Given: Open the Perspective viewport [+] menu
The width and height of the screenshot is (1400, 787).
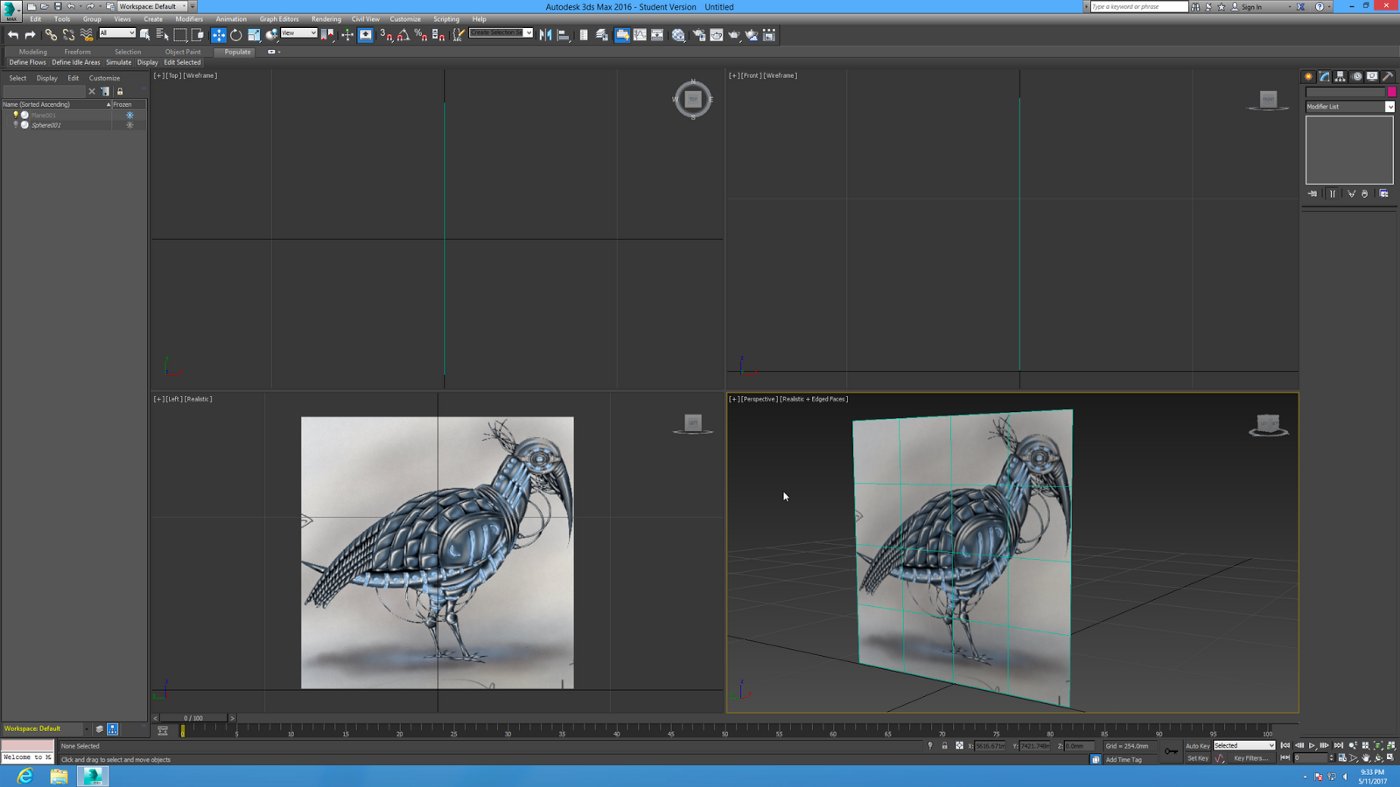Looking at the screenshot, I should (734, 399).
